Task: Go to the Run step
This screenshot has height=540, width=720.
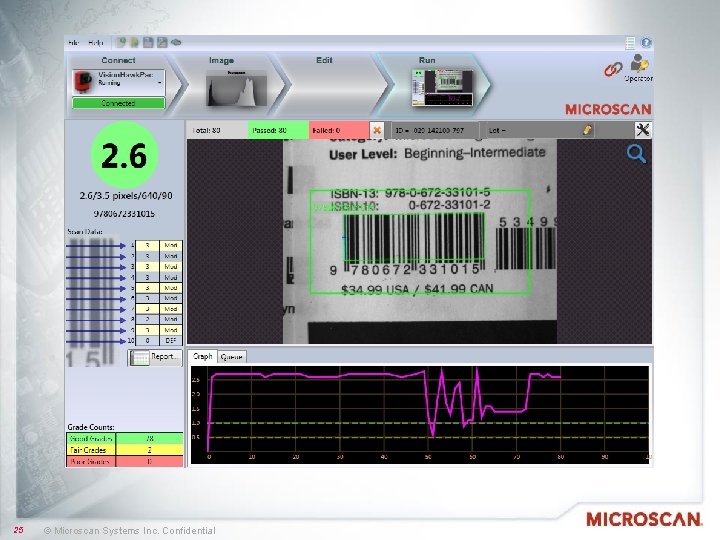Action: (427, 60)
